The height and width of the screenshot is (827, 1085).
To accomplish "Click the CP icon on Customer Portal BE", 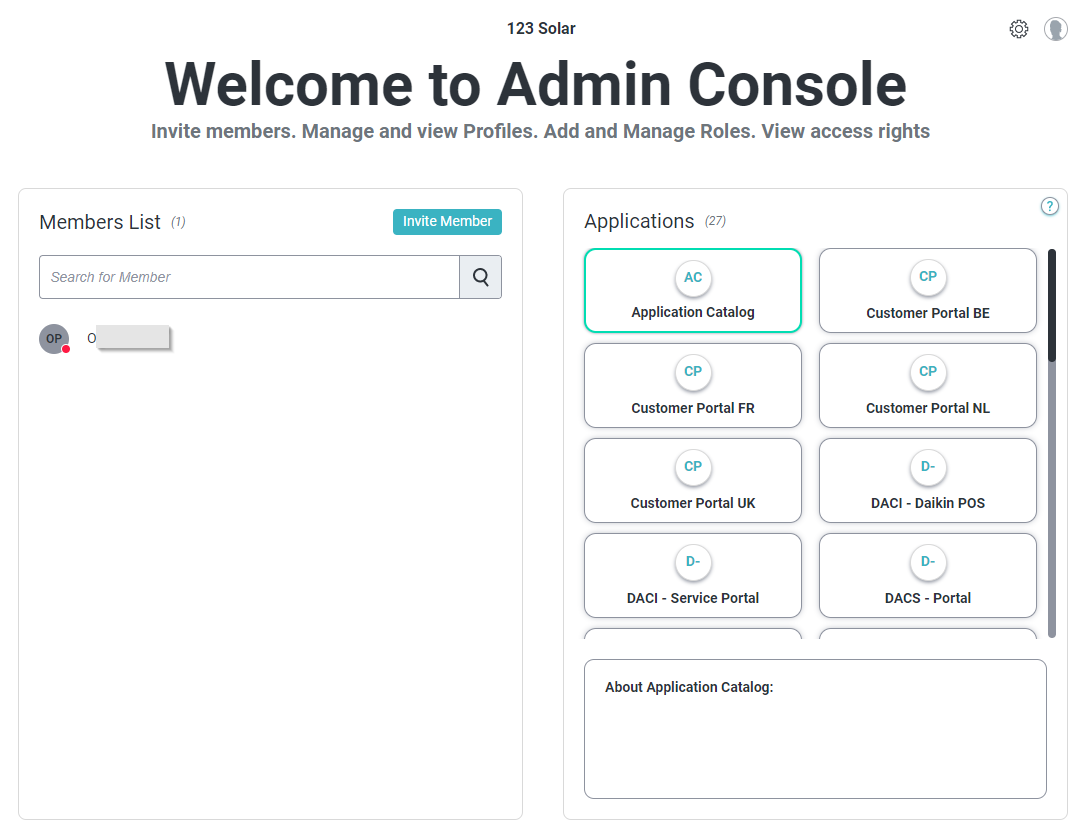I will point(927,277).
